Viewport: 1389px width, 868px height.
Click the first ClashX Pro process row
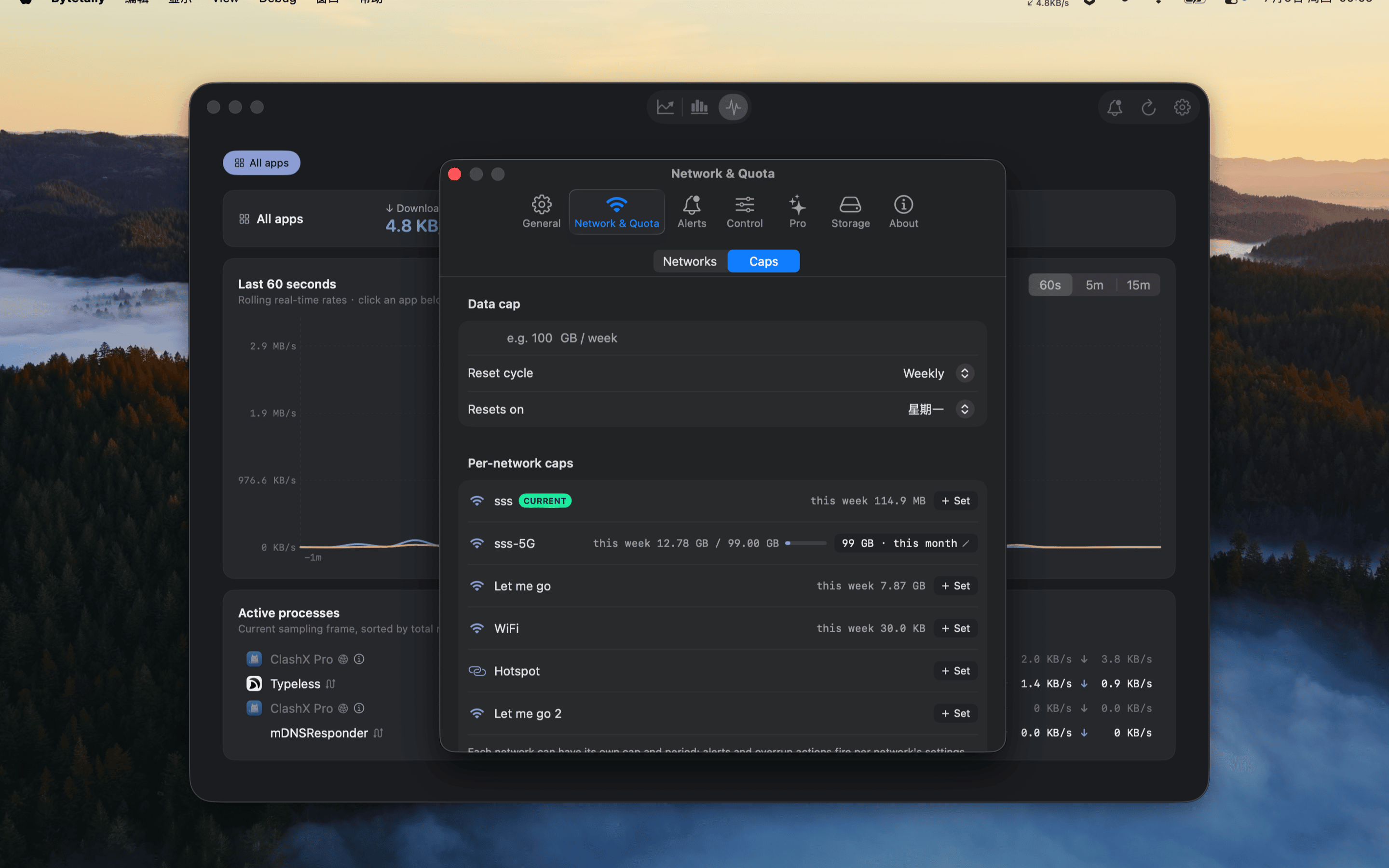pos(699,659)
